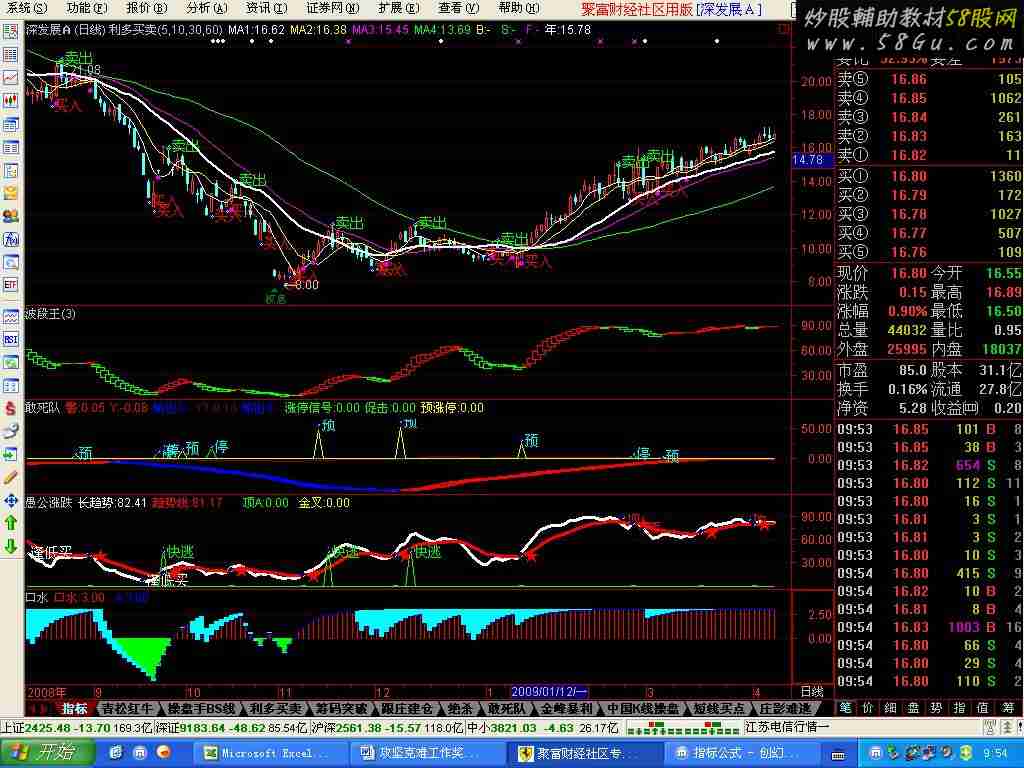
Task: Select the pencil drawing tool icon
Action: click(10, 478)
